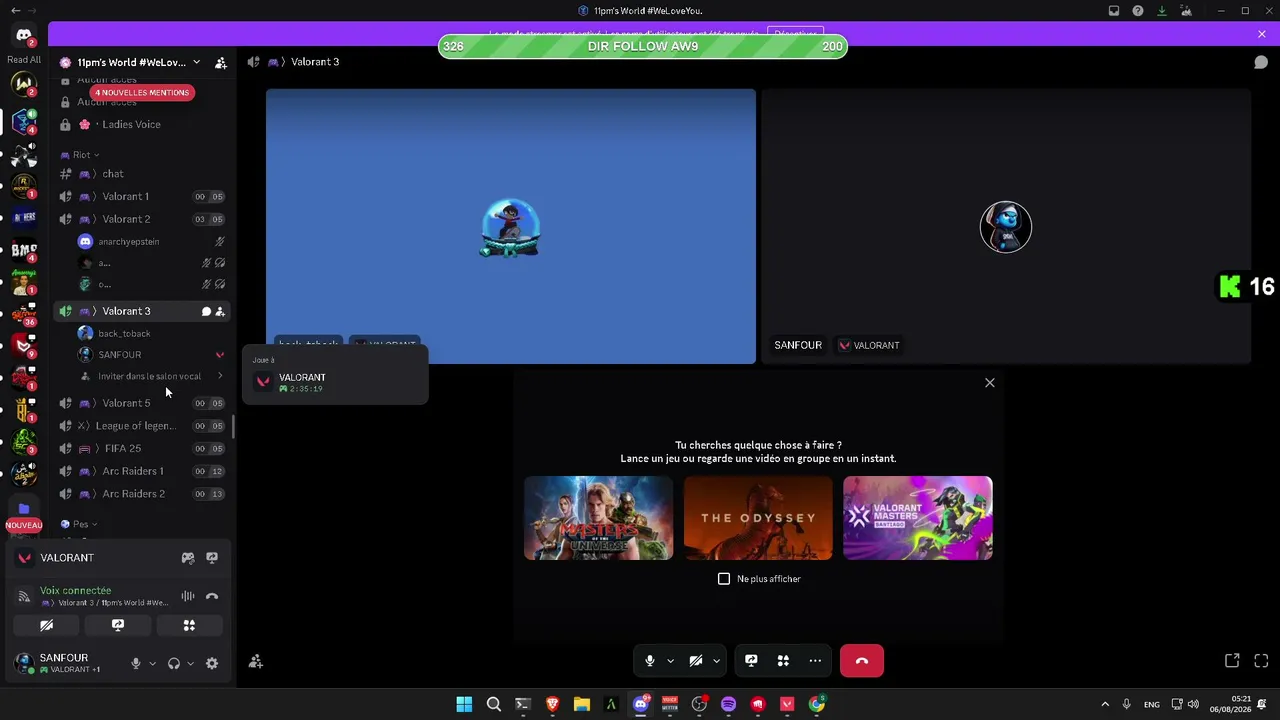Show hidden system tray icons
The image size is (1280, 720).
pos(1105,705)
